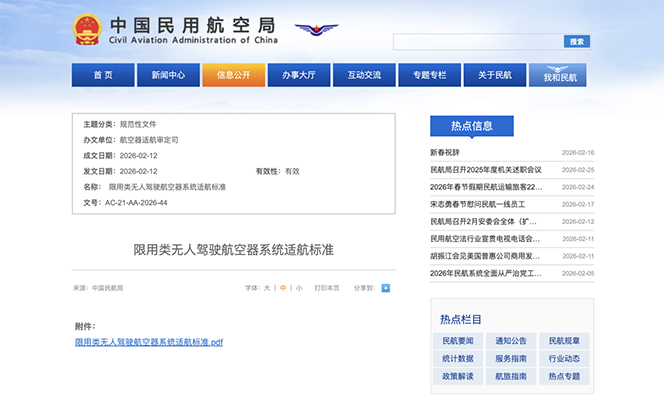664x411 pixels.
Task: Open the 服务指南 hot column
Action: point(511,359)
